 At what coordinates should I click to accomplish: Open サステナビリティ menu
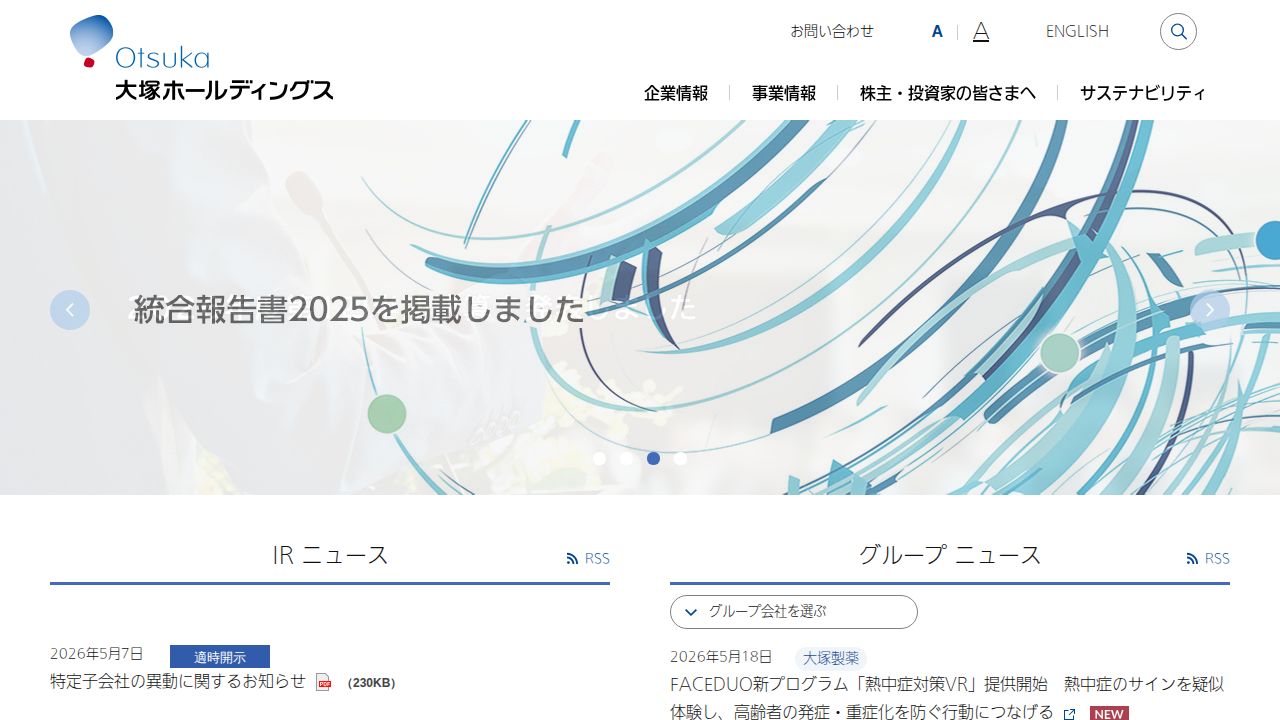tap(1143, 93)
